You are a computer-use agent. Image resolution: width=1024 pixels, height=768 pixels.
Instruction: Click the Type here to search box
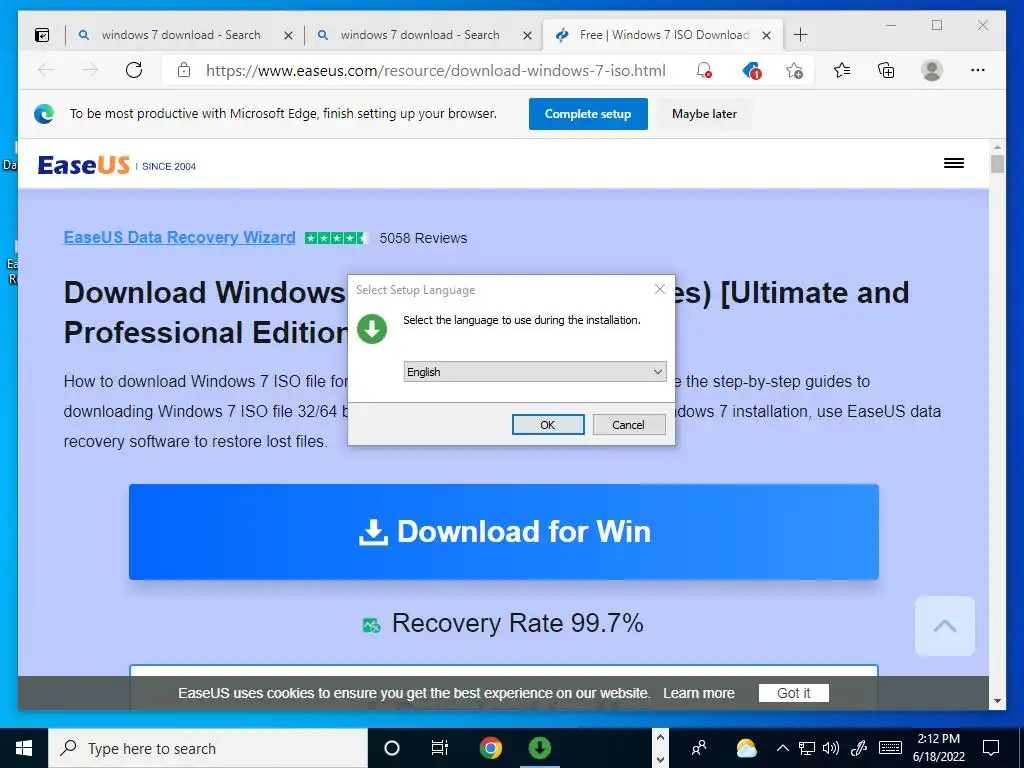(x=208, y=748)
